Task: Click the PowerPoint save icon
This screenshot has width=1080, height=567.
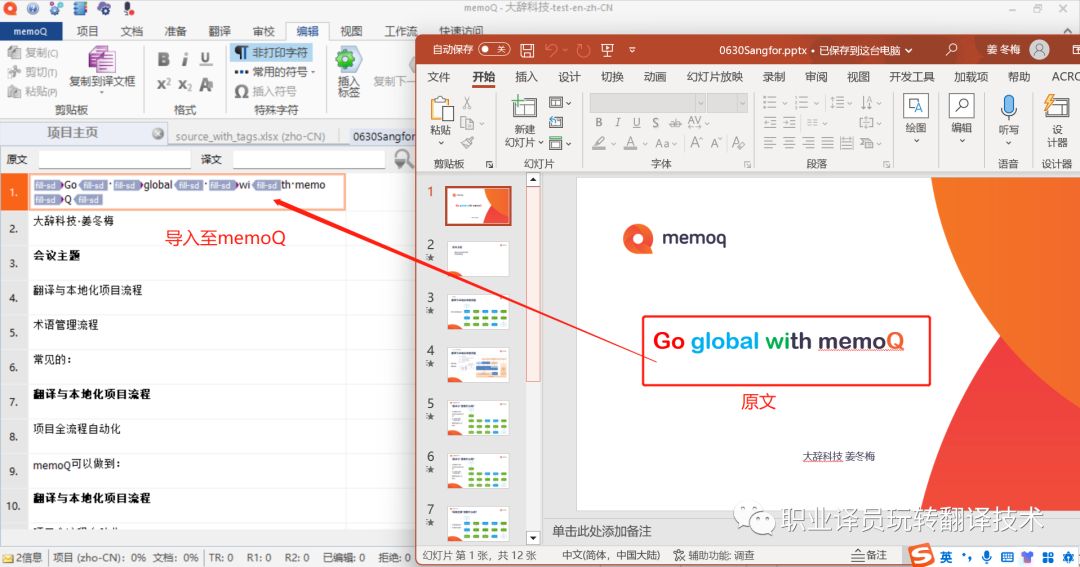Action: (x=527, y=49)
